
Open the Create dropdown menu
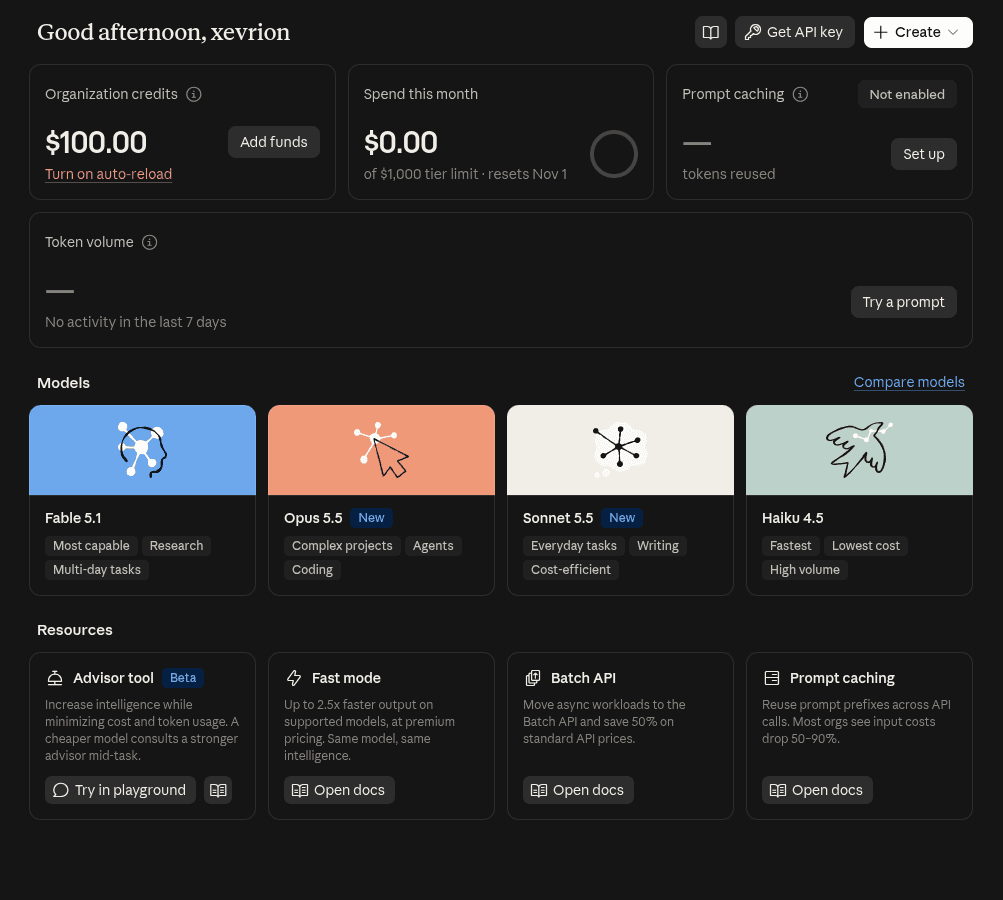point(918,32)
